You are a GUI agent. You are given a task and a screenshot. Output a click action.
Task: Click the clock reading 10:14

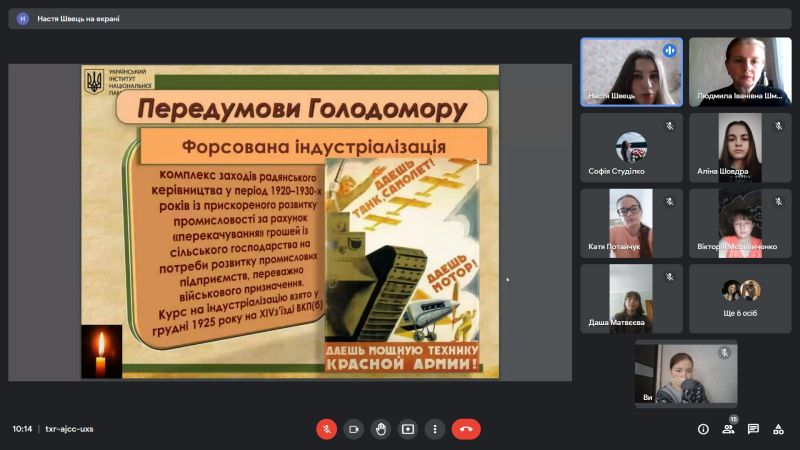[x=22, y=429]
